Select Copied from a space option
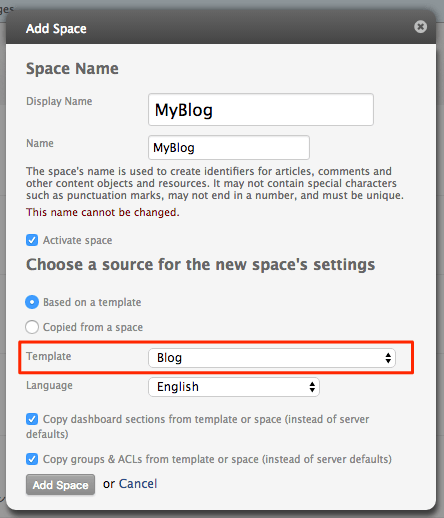 coord(32,327)
